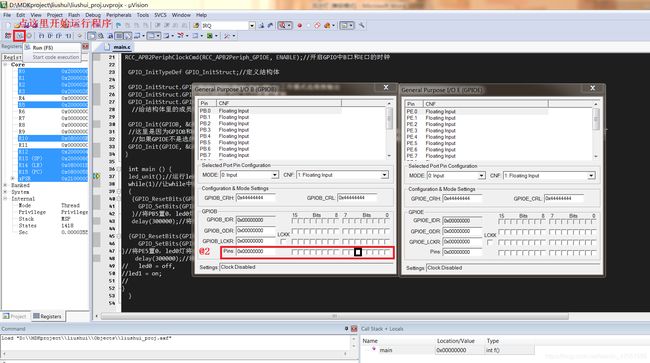Image resolution: width=650 pixels, height=363 pixels.
Task: Expand the System register group
Action: [x=5, y=192]
